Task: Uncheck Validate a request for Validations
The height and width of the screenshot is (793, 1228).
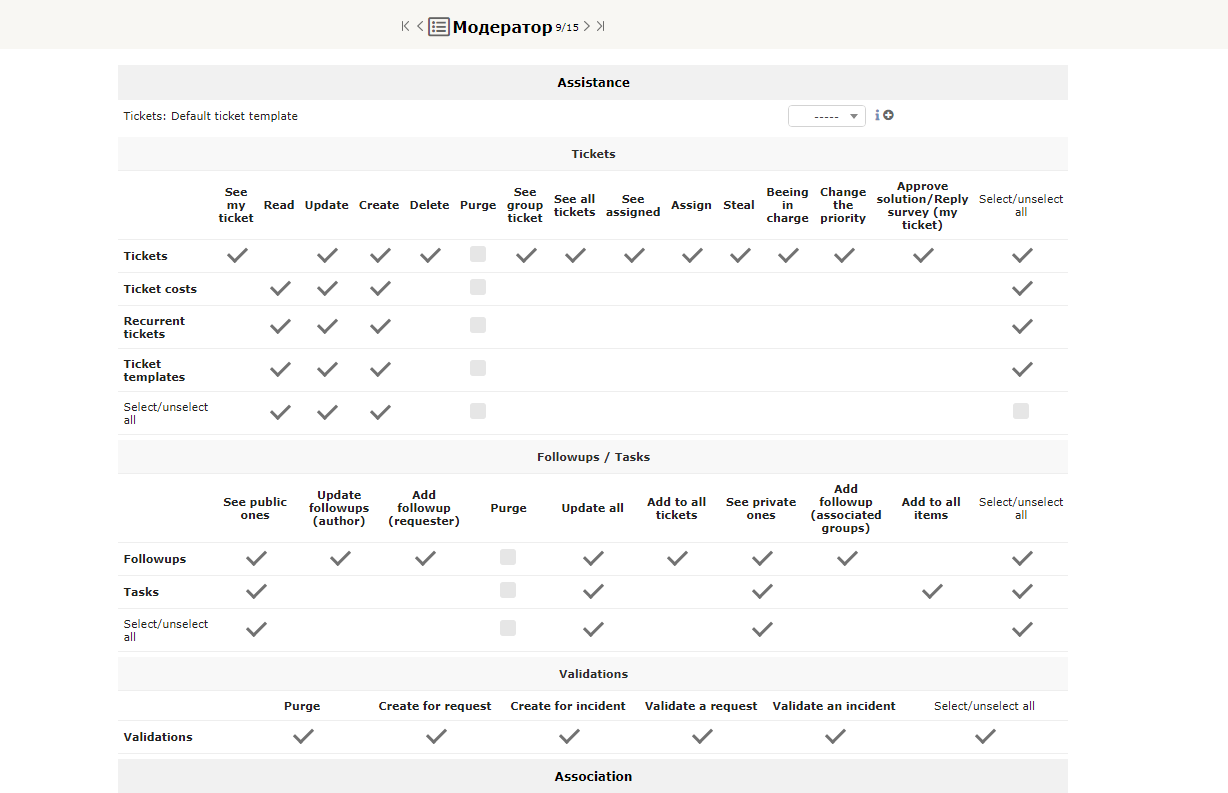Action: pos(701,736)
